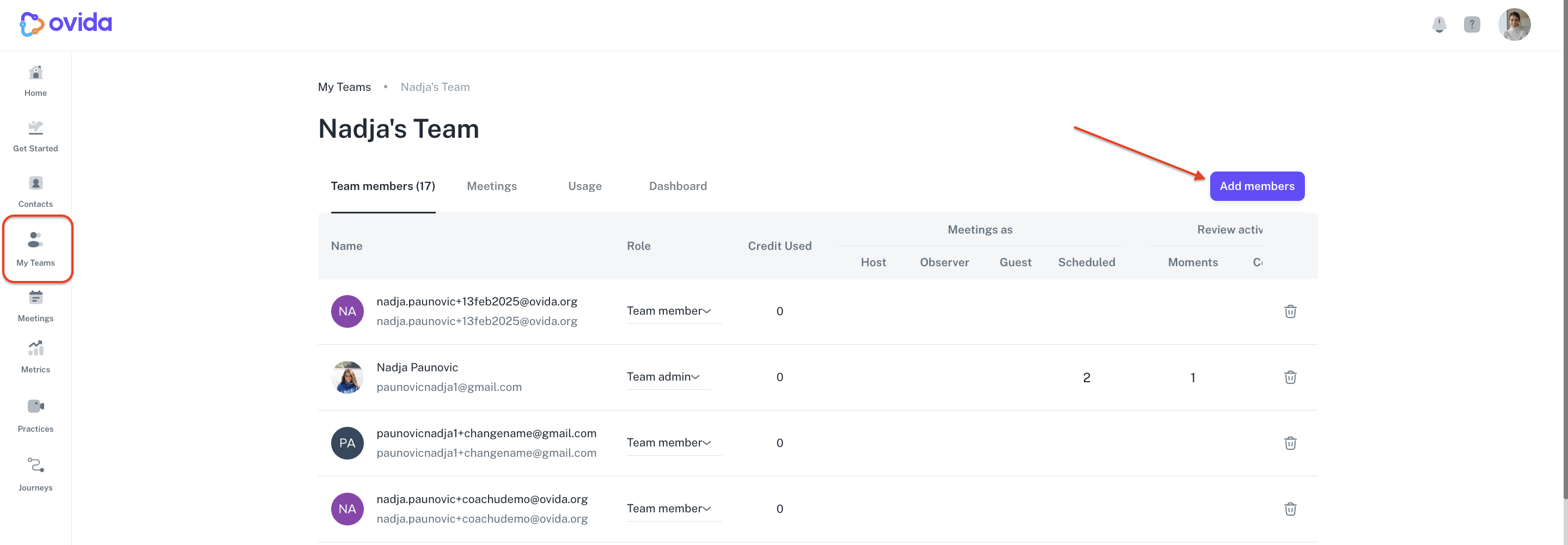The width and height of the screenshot is (1568, 545).
Task: Open the help question mark icon
Action: click(1472, 25)
